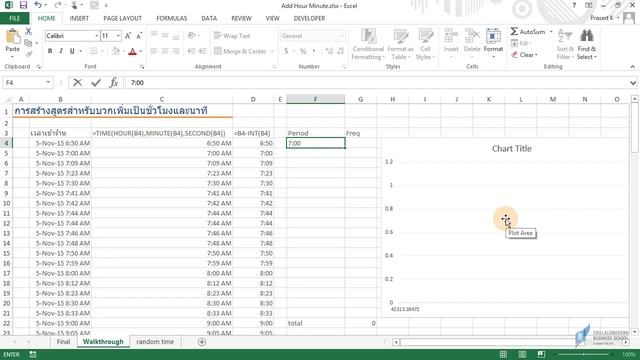Click the Wrap Text button
This screenshot has width=640, height=360.
232,36
